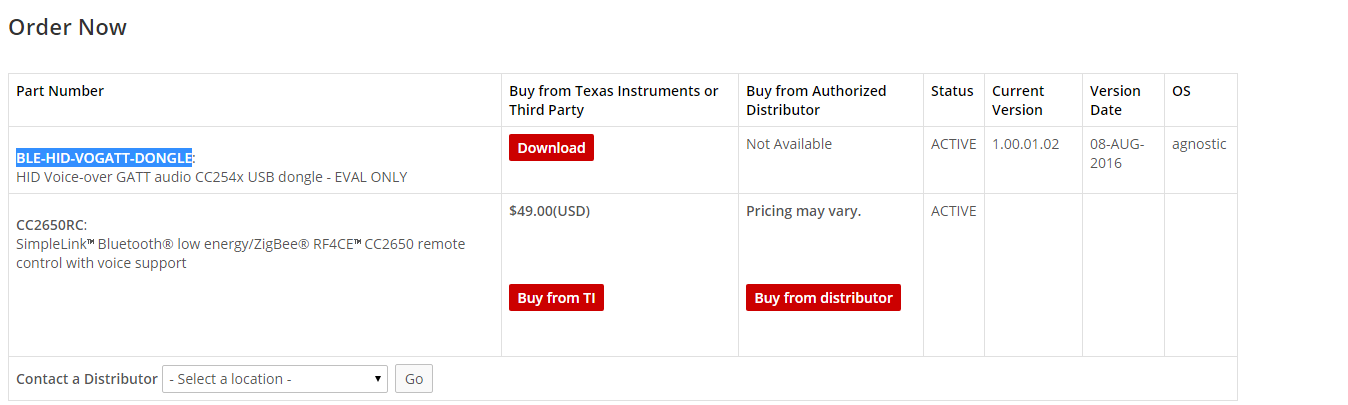The width and height of the screenshot is (1348, 405).
Task: Click the Buy from distributor button
Action: click(x=823, y=297)
